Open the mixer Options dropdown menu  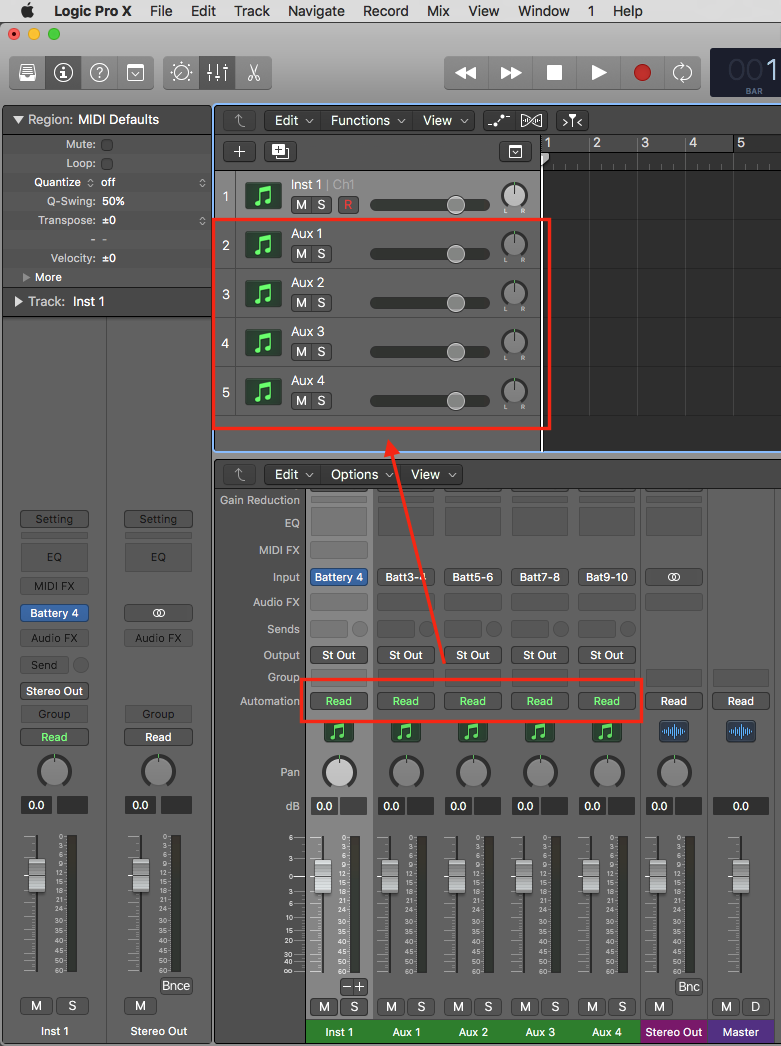362,475
